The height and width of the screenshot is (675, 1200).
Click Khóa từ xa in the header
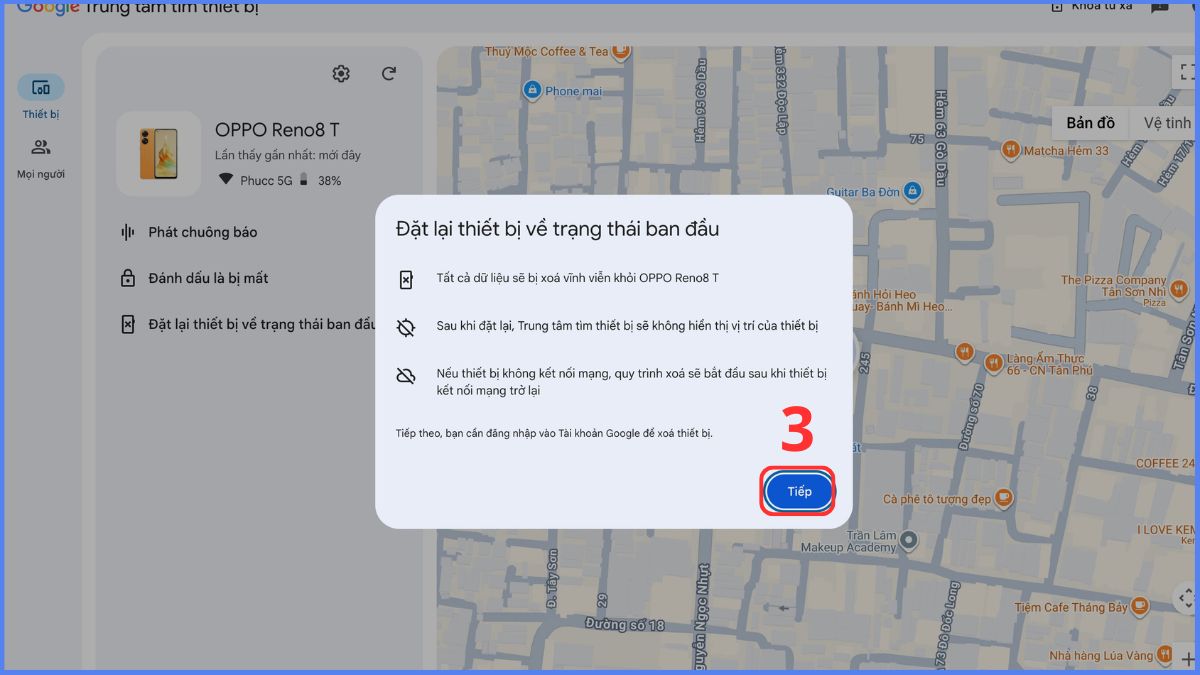pos(1091,7)
